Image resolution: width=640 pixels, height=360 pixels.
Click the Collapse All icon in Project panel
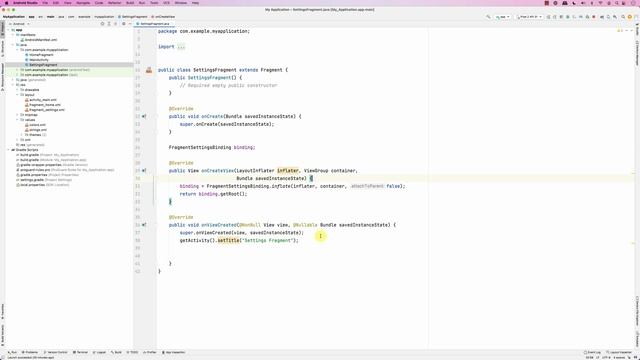(x=116, y=24)
